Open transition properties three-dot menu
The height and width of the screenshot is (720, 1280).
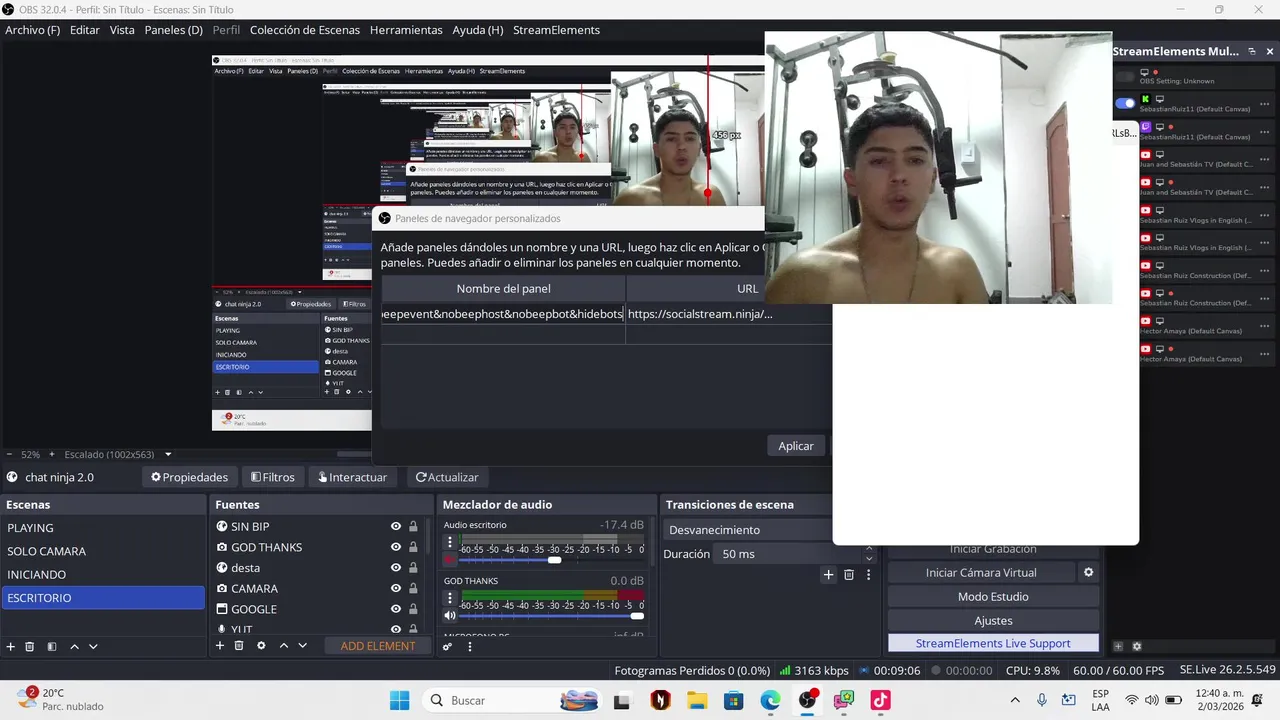pyautogui.click(x=868, y=574)
